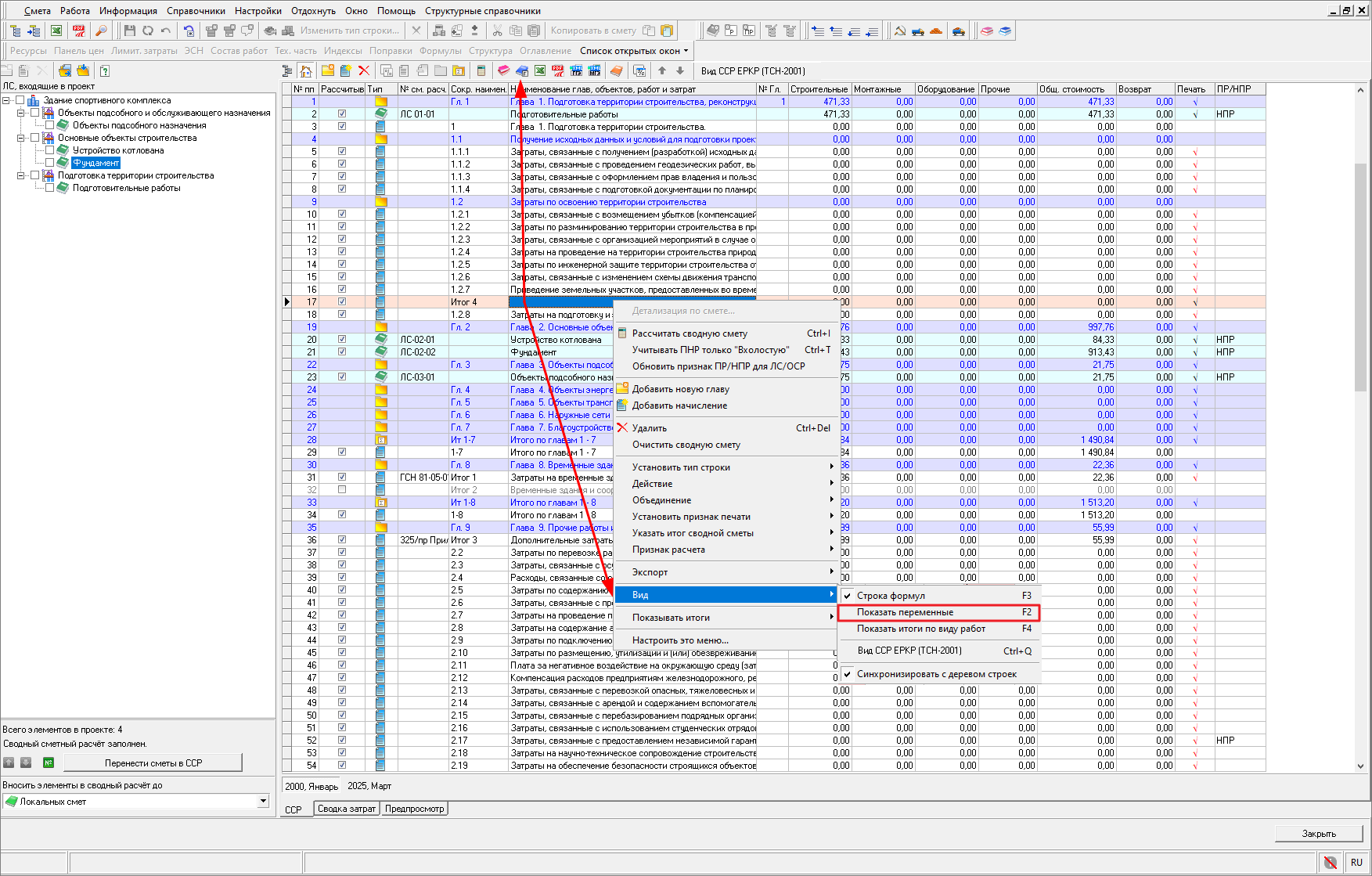Click the green № numbering icon
1372x876 pixels.
49,762
